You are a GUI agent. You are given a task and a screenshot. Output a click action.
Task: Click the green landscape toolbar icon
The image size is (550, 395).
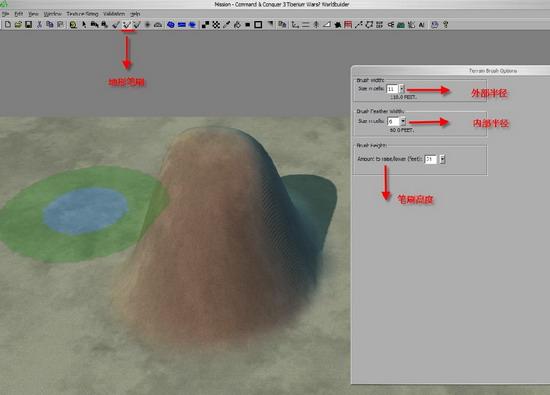(x=401, y=25)
